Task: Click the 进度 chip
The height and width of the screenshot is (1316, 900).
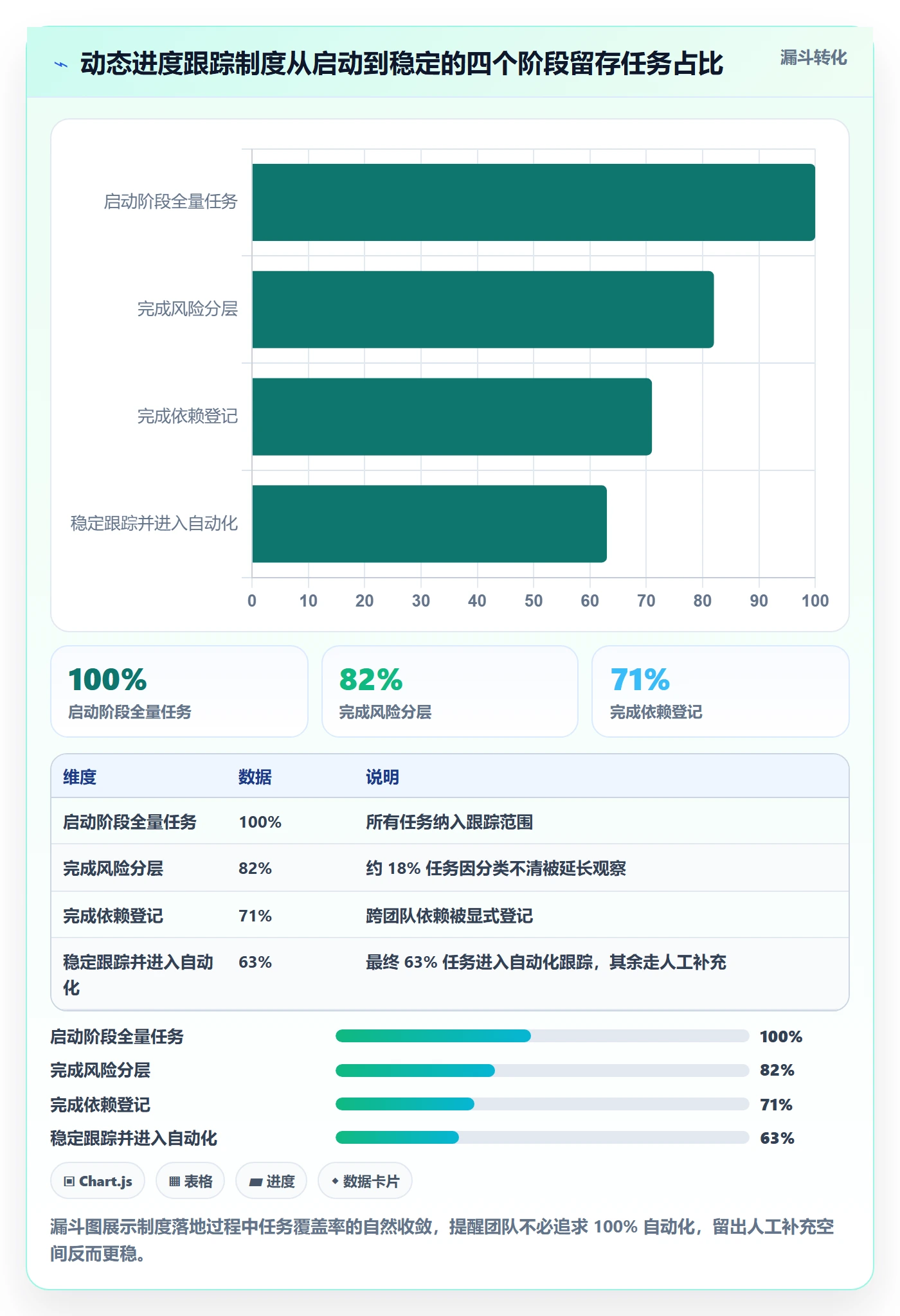Action: [x=271, y=1181]
